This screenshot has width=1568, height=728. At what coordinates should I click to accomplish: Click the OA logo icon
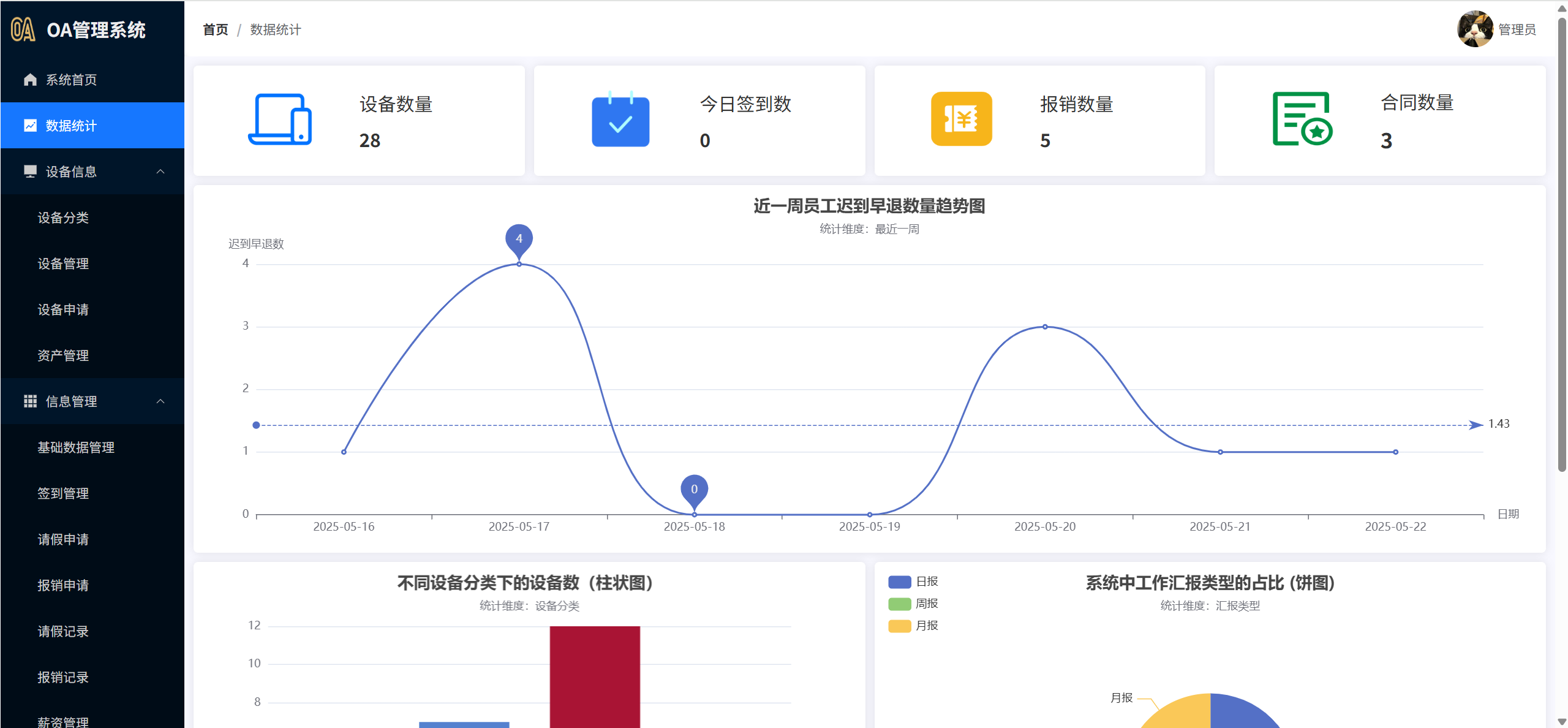tap(23, 29)
